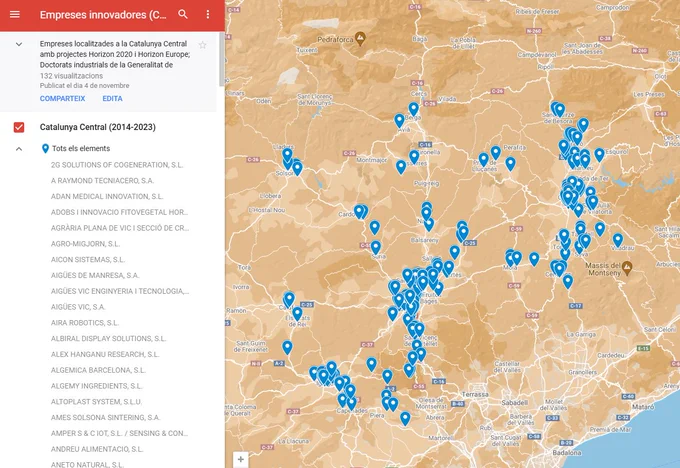Select AICON SISTEMAS, S.L.

(x=88, y=259)
